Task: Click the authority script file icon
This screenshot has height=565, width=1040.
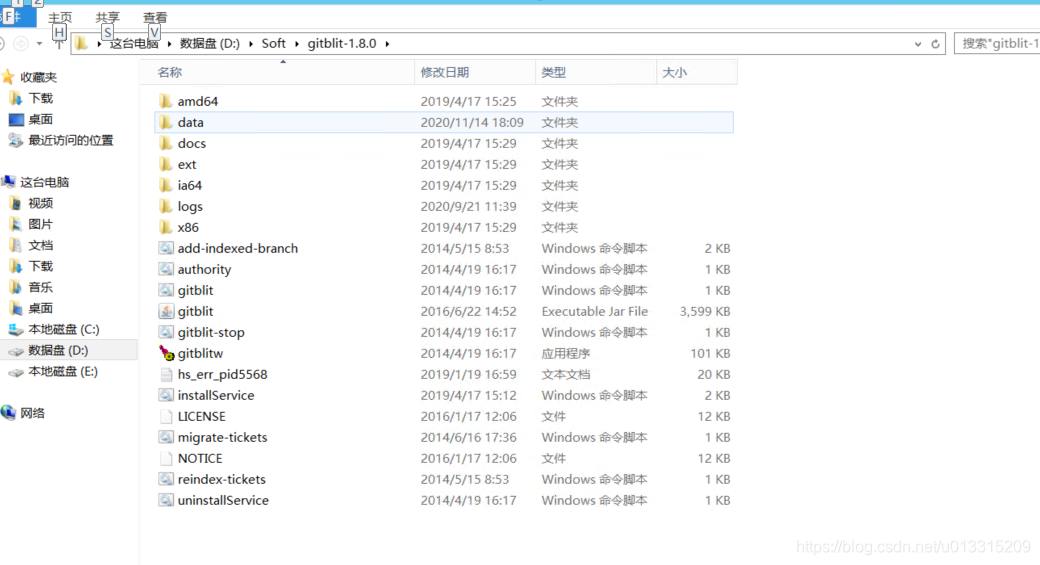Action: [x=166, y=269]
